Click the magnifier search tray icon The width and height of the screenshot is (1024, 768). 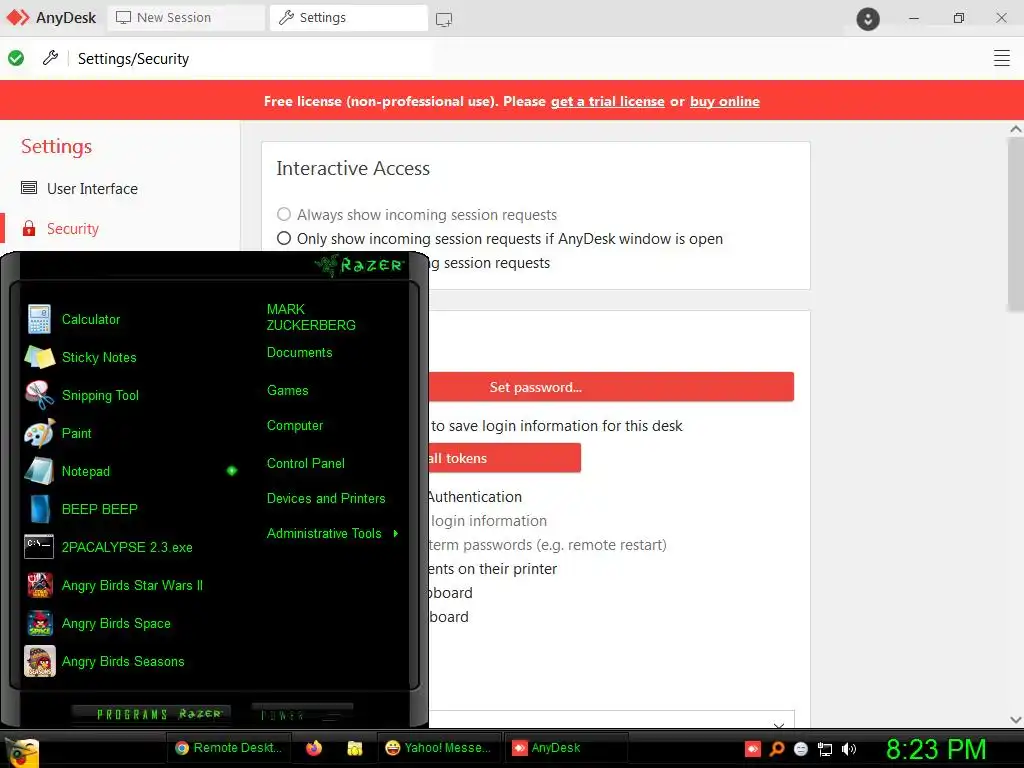click(776, 748)
